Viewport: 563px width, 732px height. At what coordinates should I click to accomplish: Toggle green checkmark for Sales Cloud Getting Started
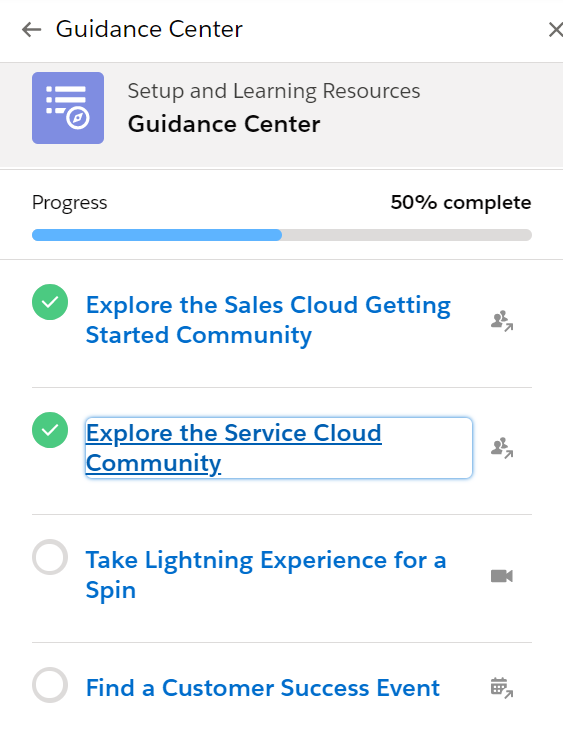click(x=50, y=302)
